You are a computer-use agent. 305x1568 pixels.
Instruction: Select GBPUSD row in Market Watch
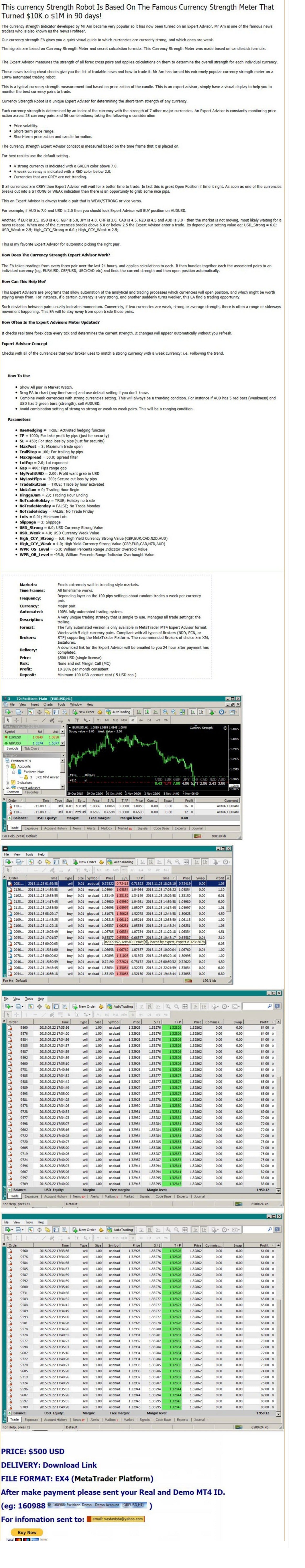pyautogui.click(x=32, y=743)
